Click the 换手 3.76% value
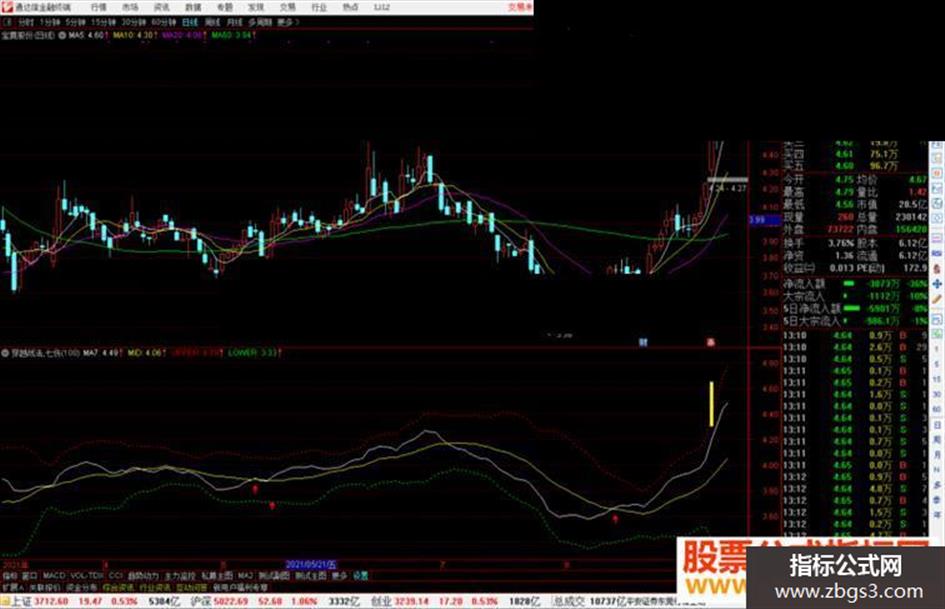945x609 pixels. coord(841,243)
